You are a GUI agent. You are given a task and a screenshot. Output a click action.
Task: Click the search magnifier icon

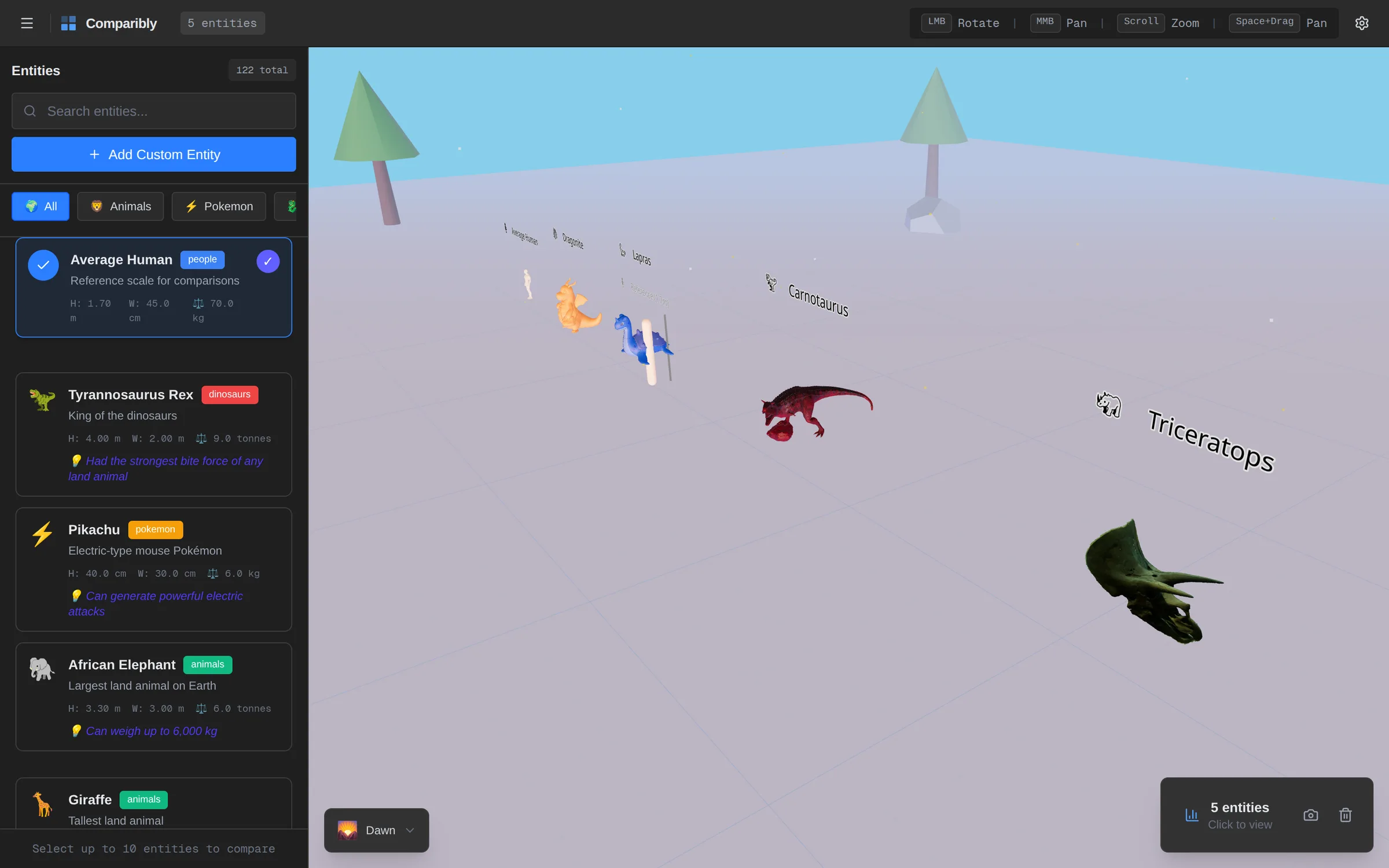pyautogui.click(x=30, y=111)
